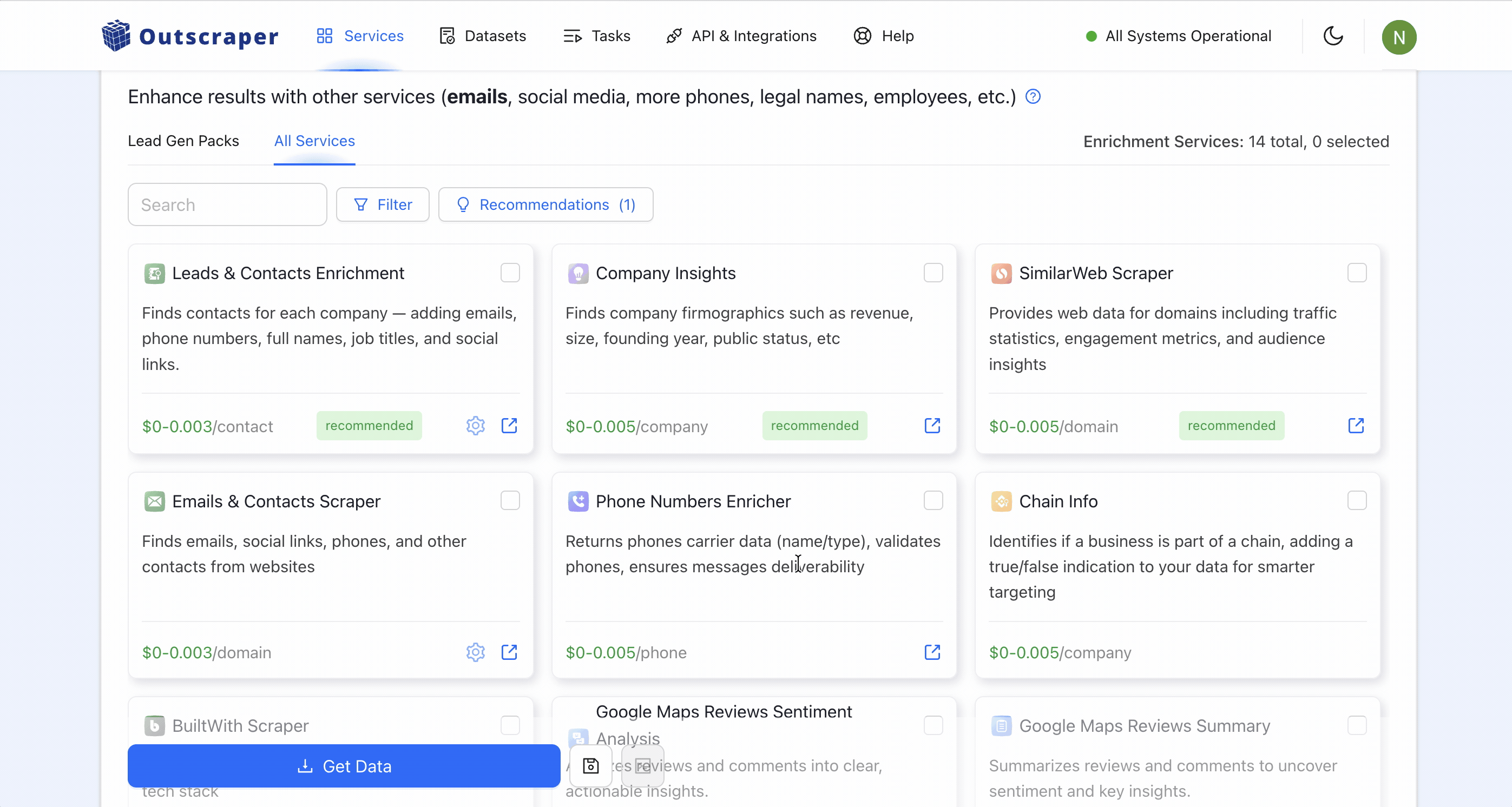
Task: Toggle dark mode moon icon
Action: pos(1333,36)
